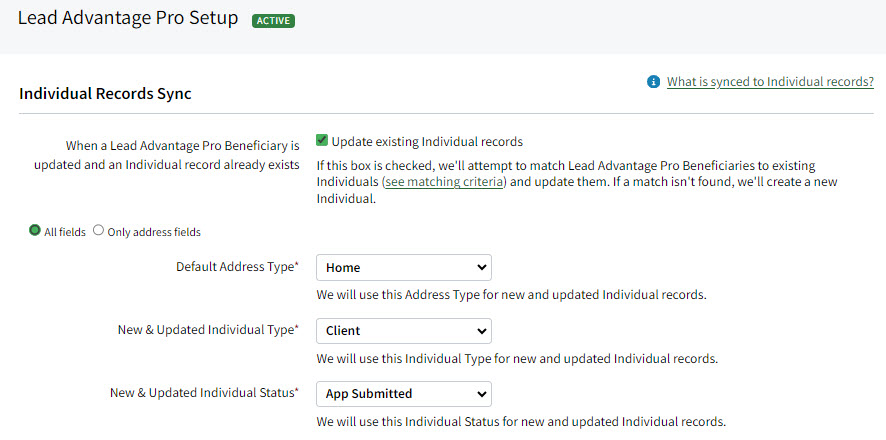The height and width of the screenshot is (440, 886).
Task: Click the 'When a Lead Advantage Pro Beneficiary is updated' label
Action: click(x=167, y=156)
